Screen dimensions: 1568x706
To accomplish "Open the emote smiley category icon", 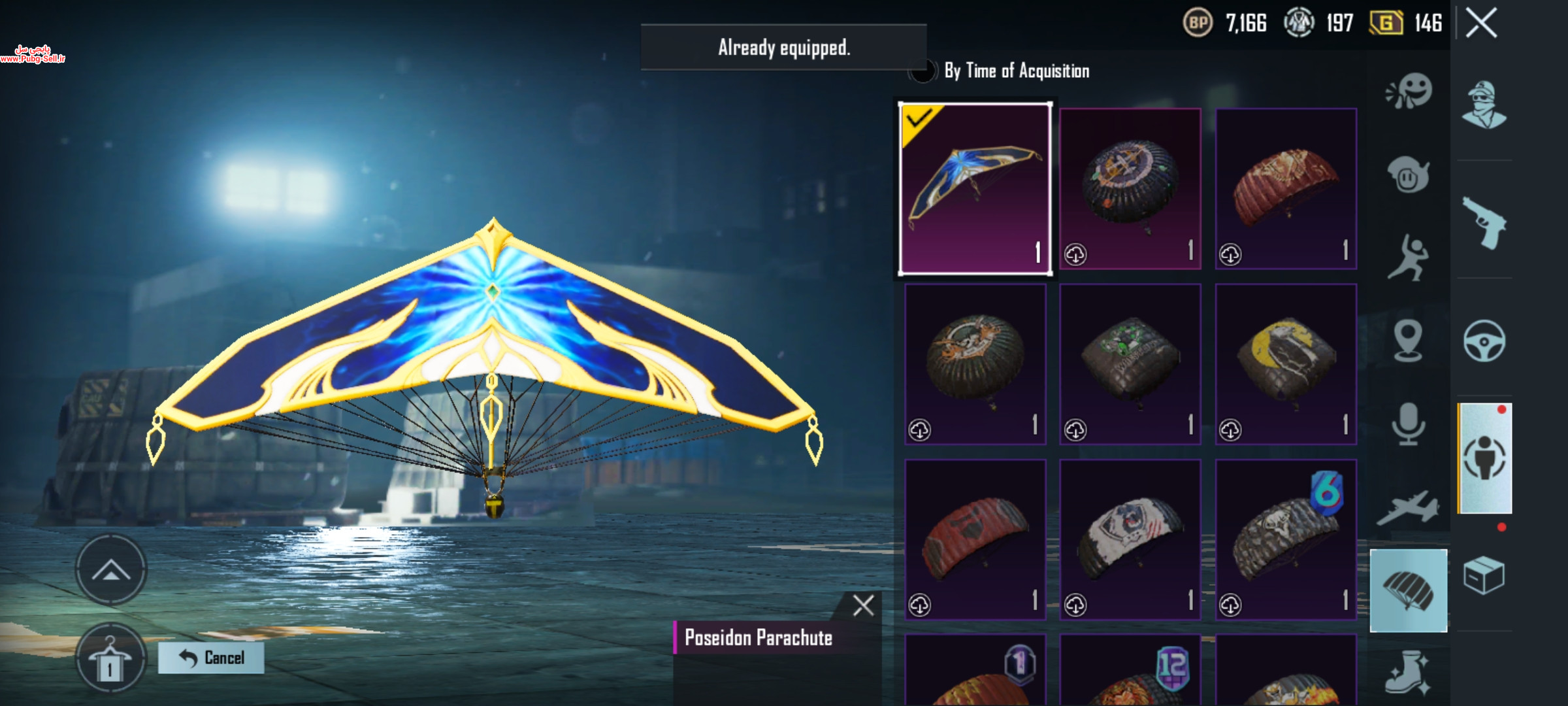I will click(1409, 90).
